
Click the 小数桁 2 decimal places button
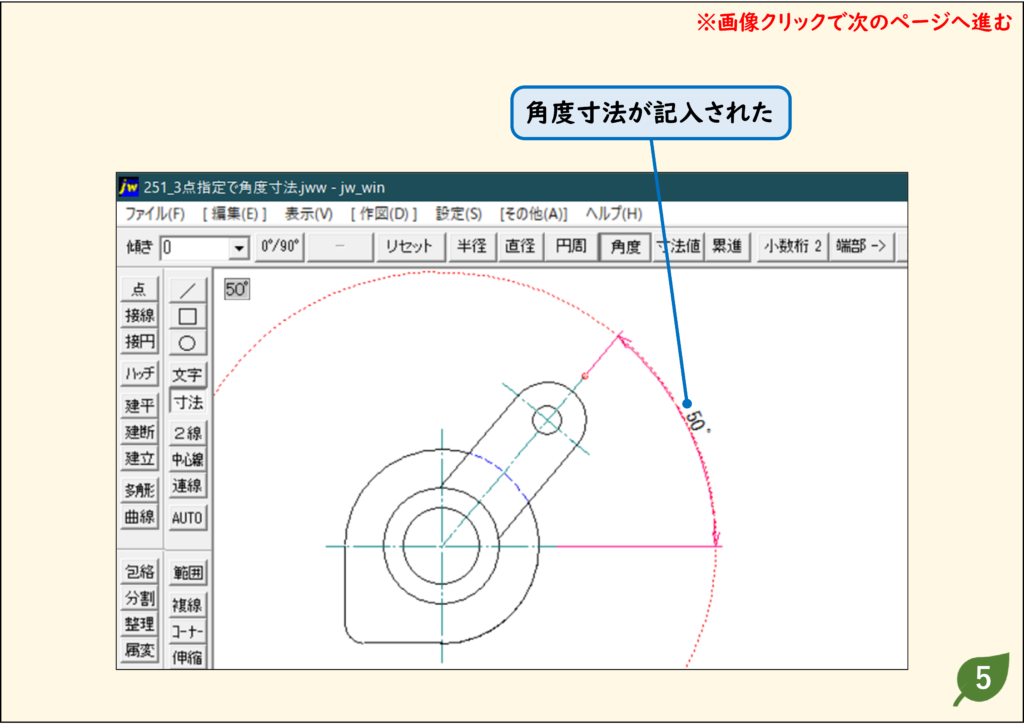coord(793,247)
